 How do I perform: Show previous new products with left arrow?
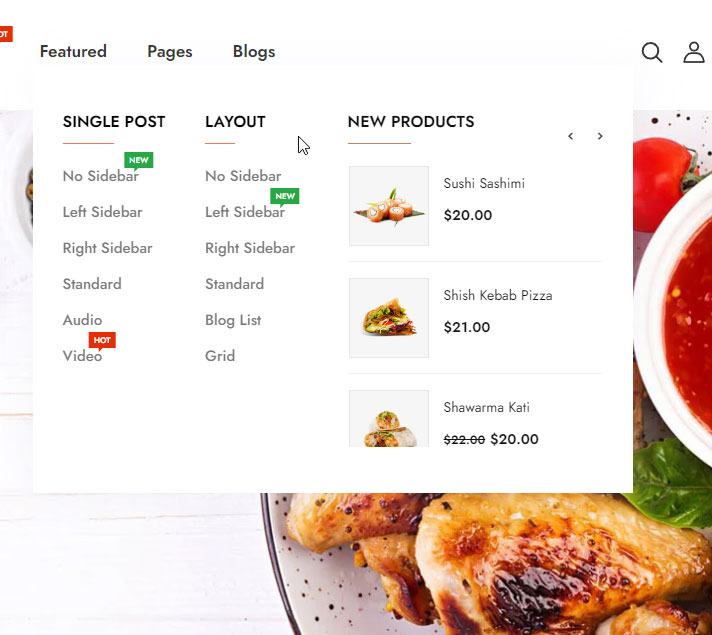pos(571,136)
